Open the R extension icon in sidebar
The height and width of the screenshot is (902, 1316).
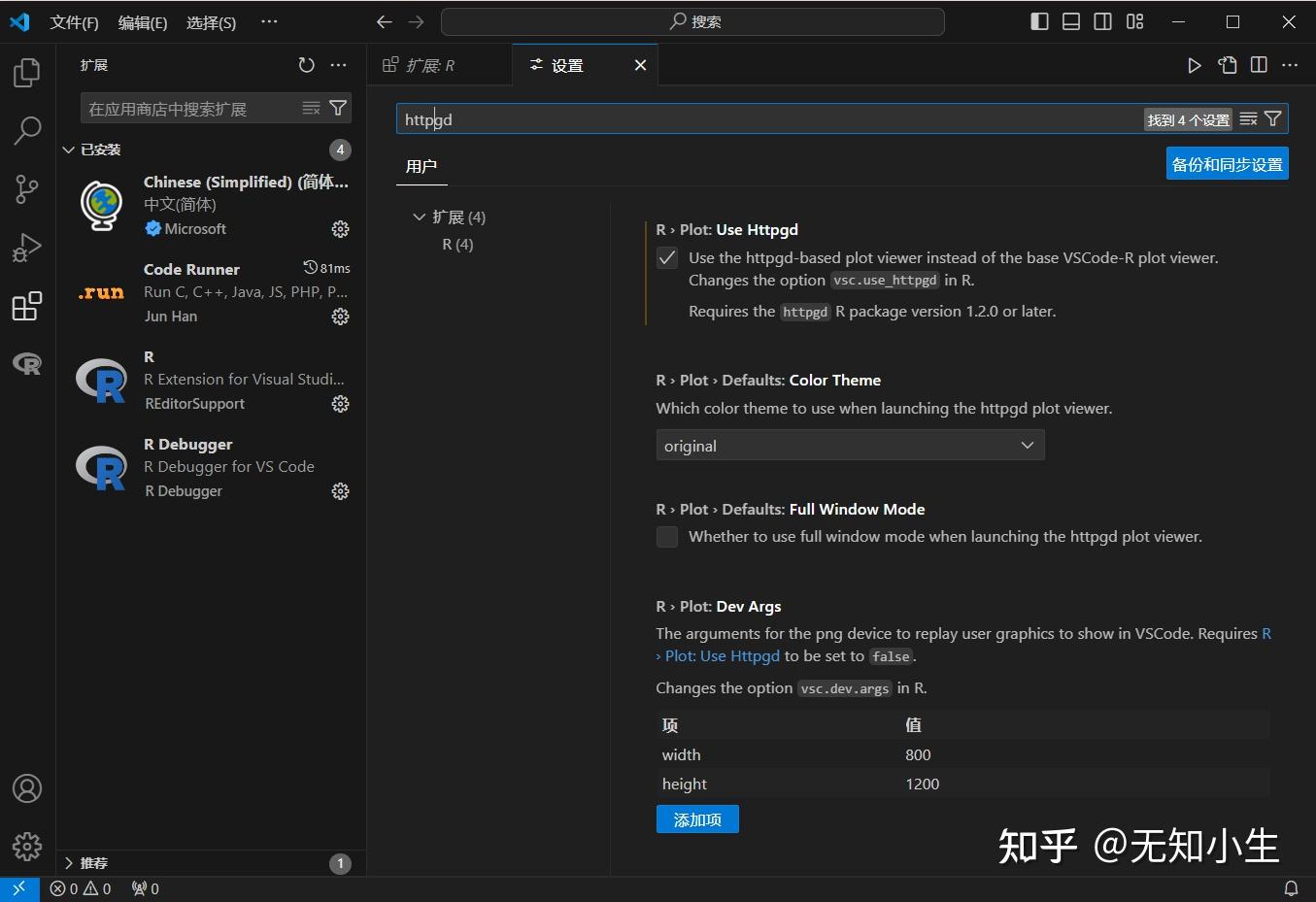[26, 364]
